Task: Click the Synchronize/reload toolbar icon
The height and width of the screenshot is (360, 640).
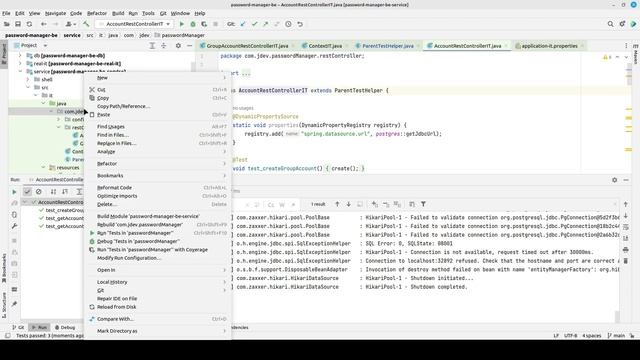Action: [x=29, y=24]
